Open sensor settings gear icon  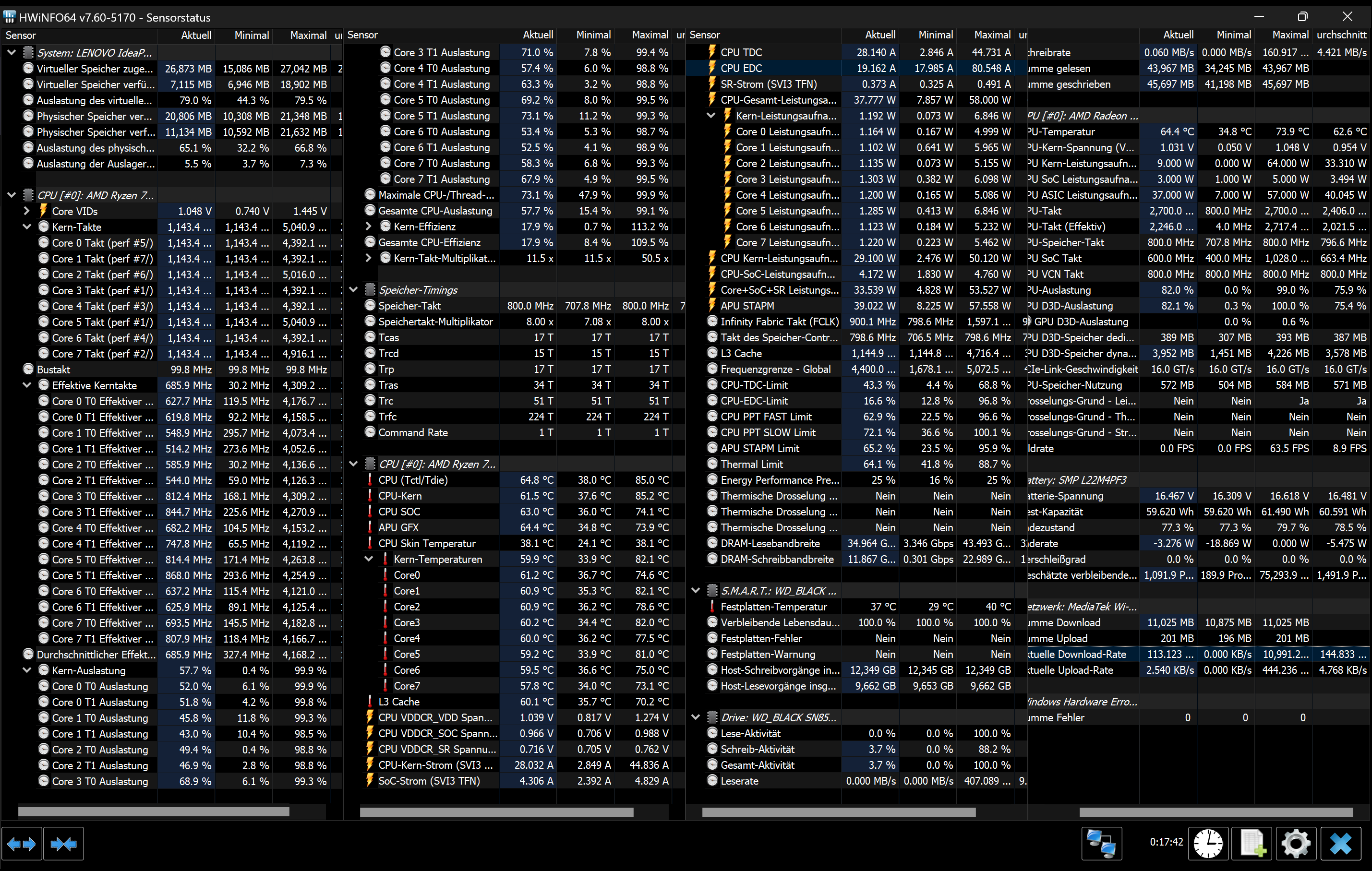tap(1296, 844)
